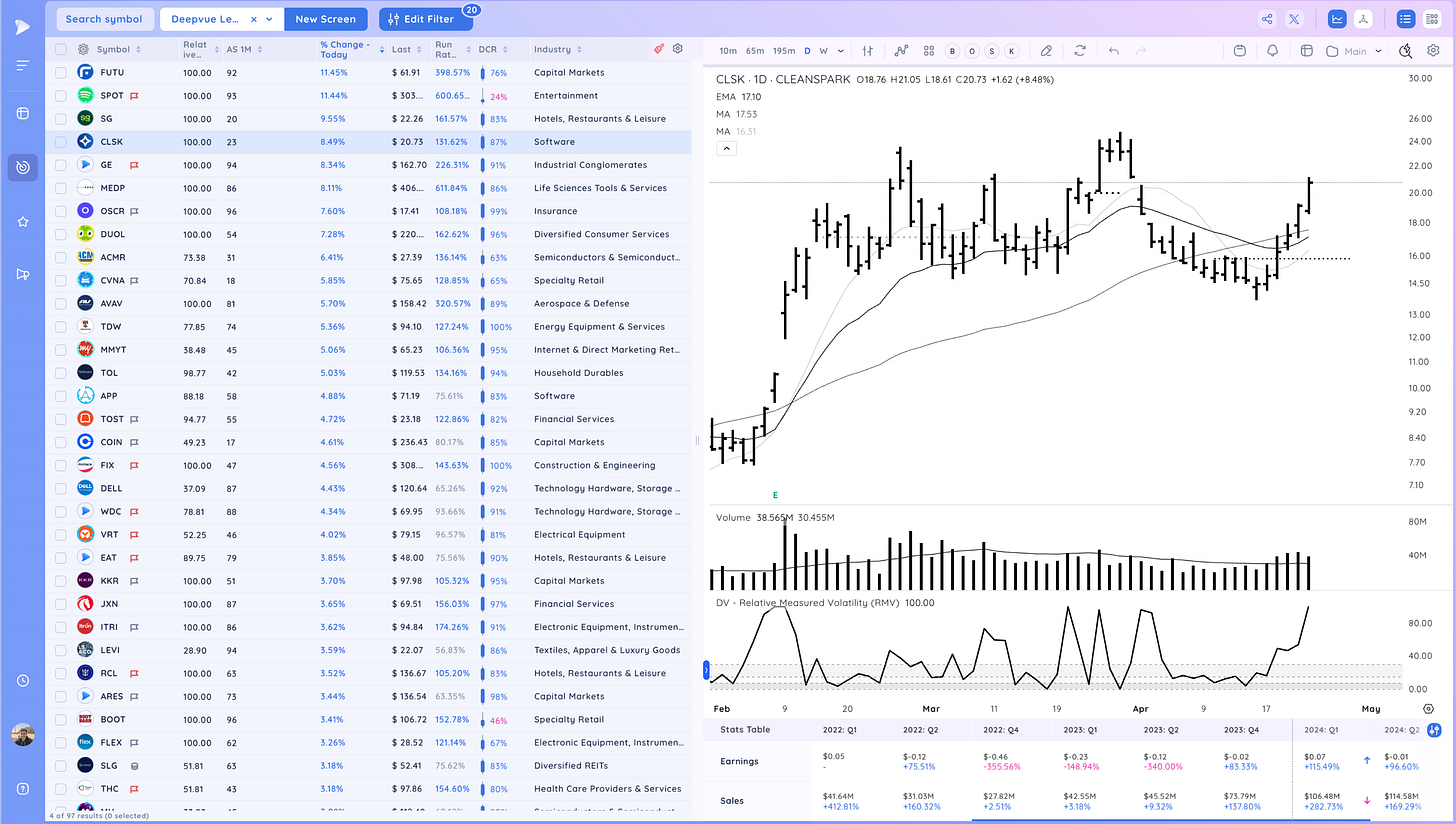Screen dimensions: 1456x824
Task: Select the screener radar icon in sidebar
Action: (22, 167)
